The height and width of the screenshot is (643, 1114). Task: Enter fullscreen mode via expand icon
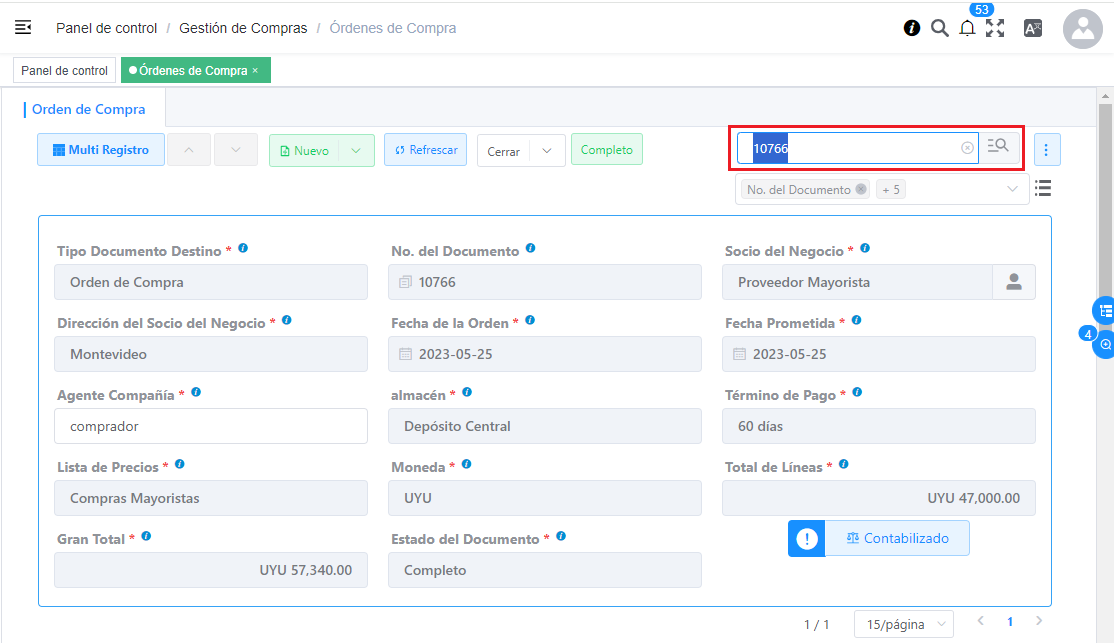[995, 28]
